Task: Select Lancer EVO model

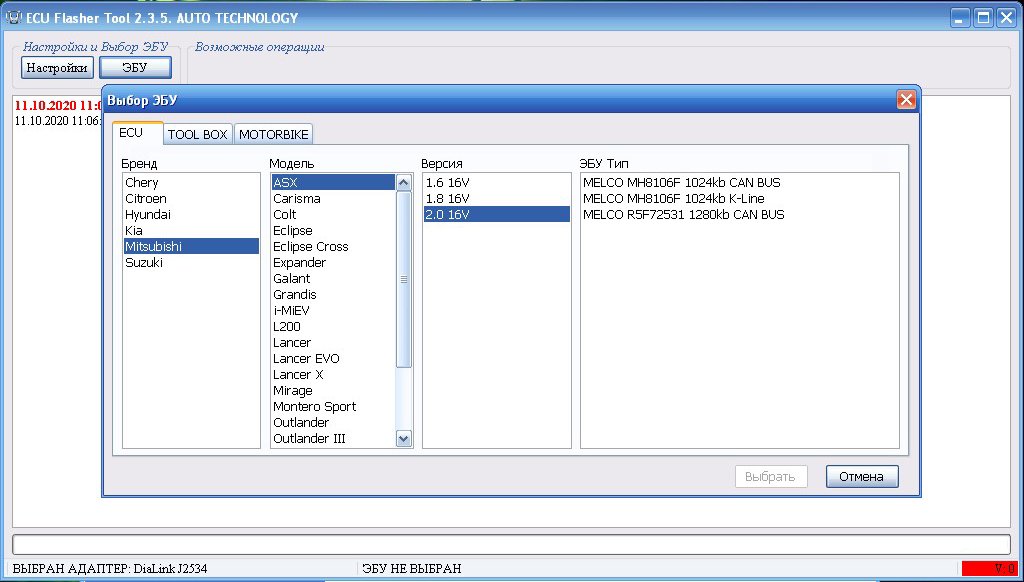Action: tap(333, 359)
